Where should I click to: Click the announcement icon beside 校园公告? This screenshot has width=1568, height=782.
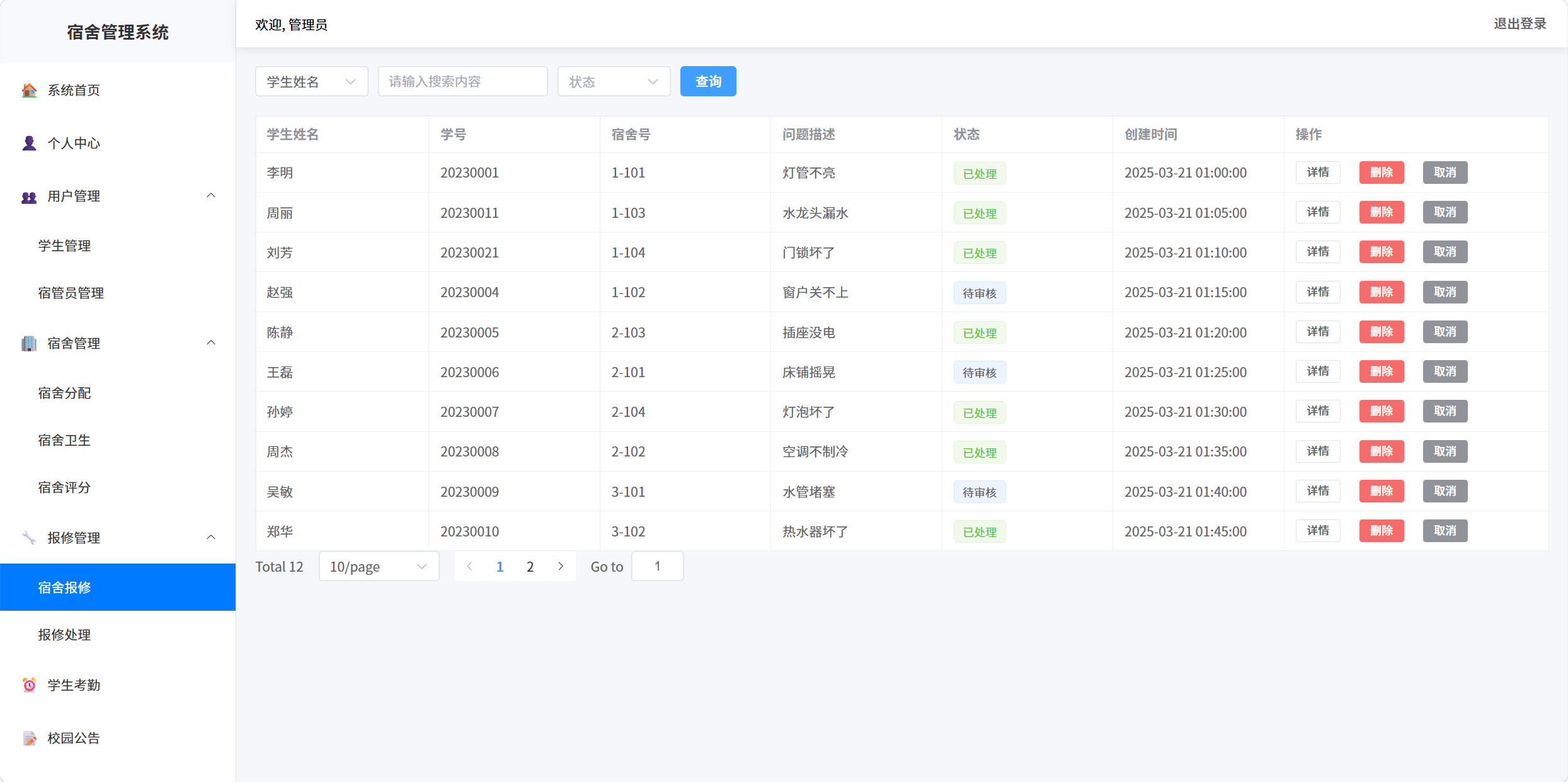click(28, 738)
